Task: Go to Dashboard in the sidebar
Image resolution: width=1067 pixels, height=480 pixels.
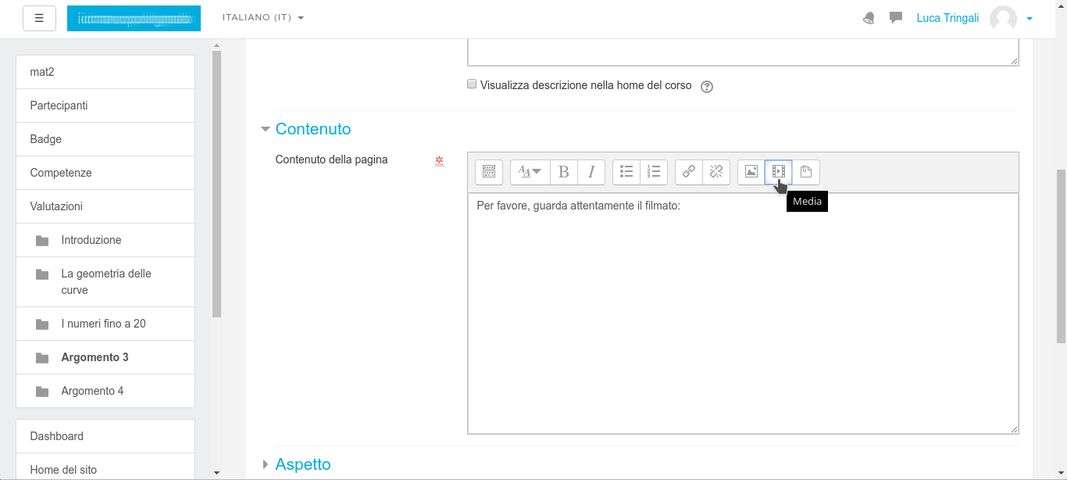Action: coord(105,436)
